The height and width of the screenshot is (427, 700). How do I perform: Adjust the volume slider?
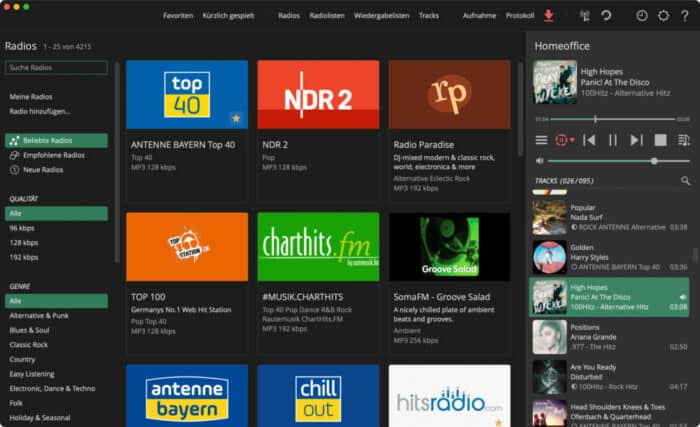tap(618, 161)
